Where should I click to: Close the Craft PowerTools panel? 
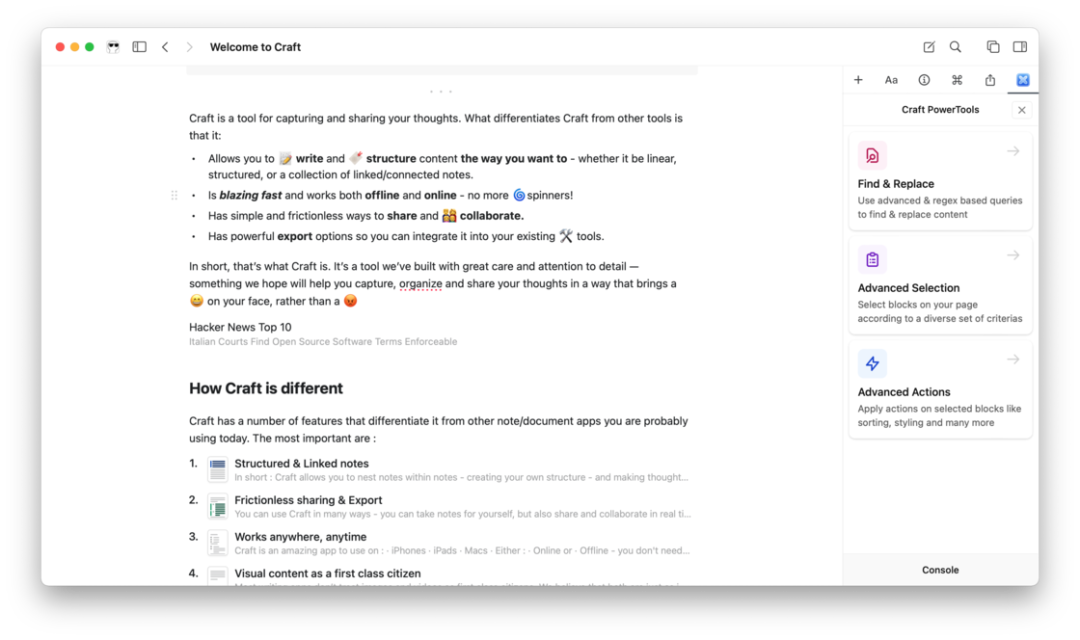click(x=1021, y=110)
